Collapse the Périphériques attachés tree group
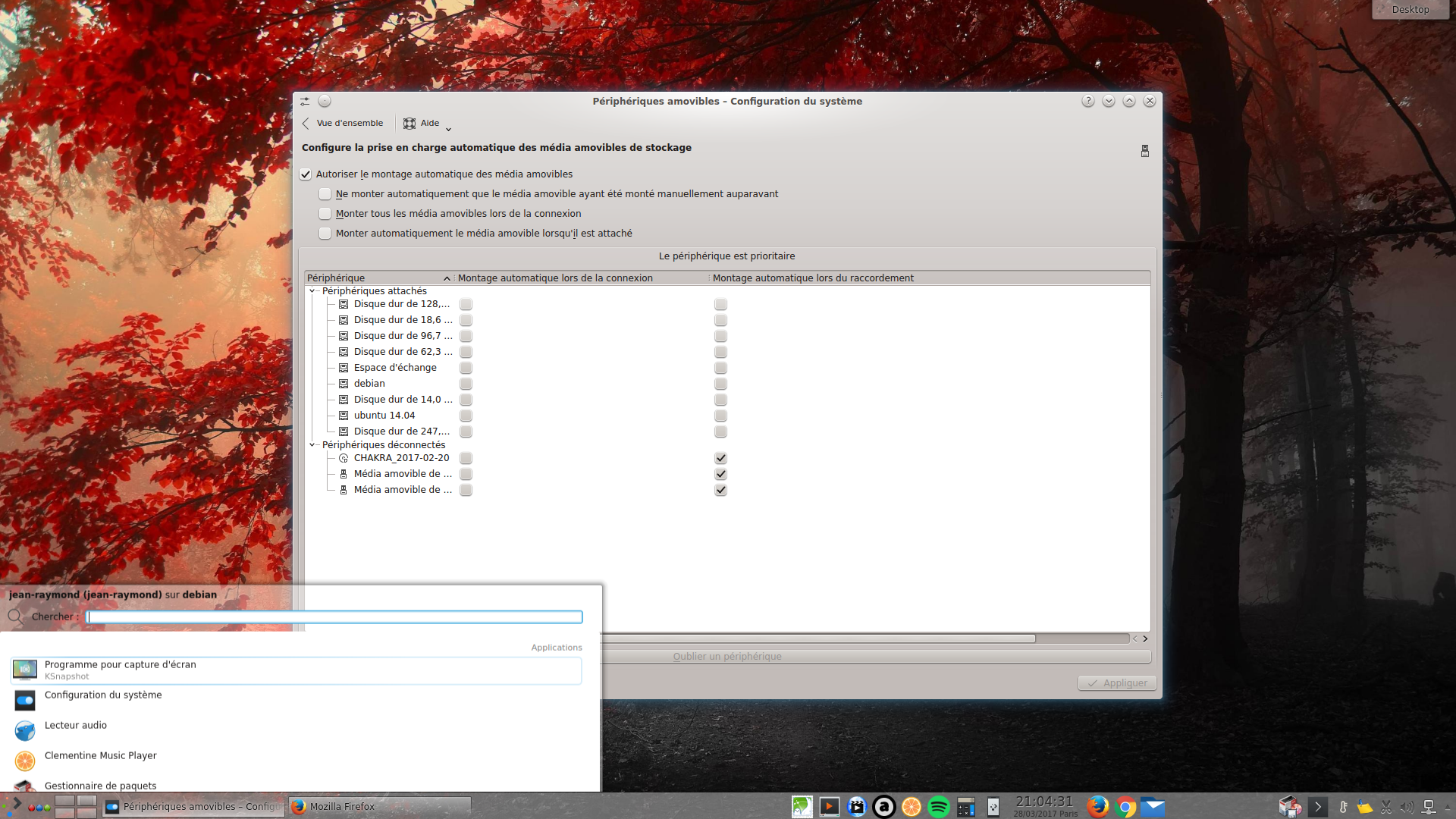1456x819 pixels. click(x=312, y=291)
